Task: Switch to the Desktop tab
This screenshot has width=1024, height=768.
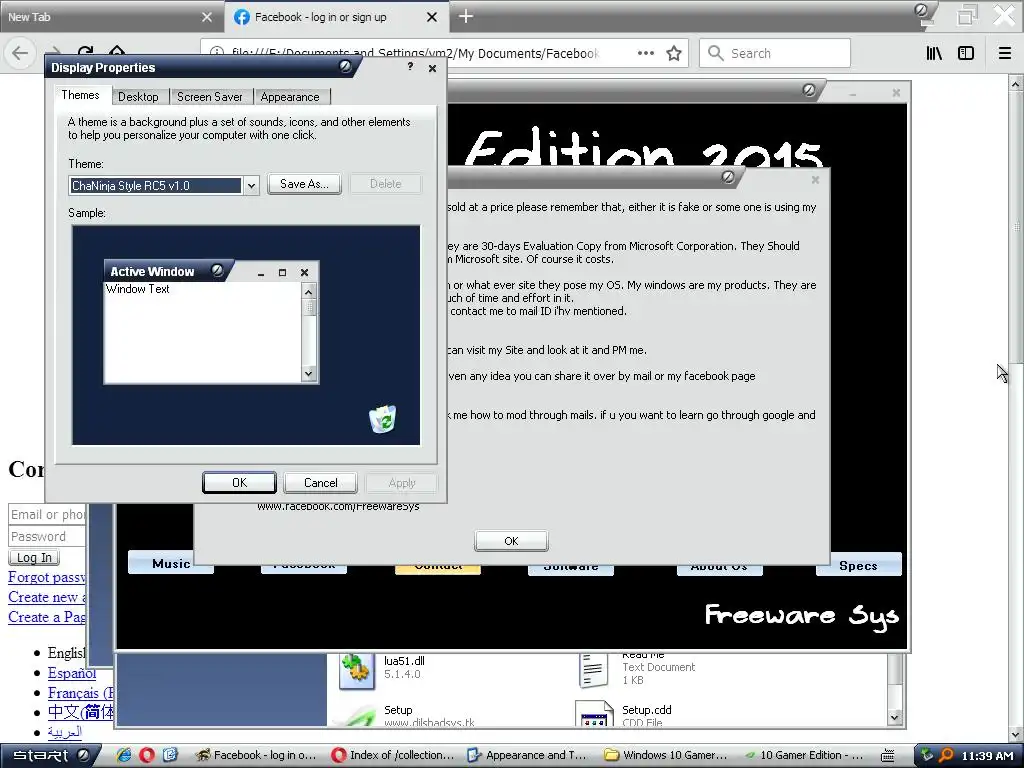Action: click(138, 97)
